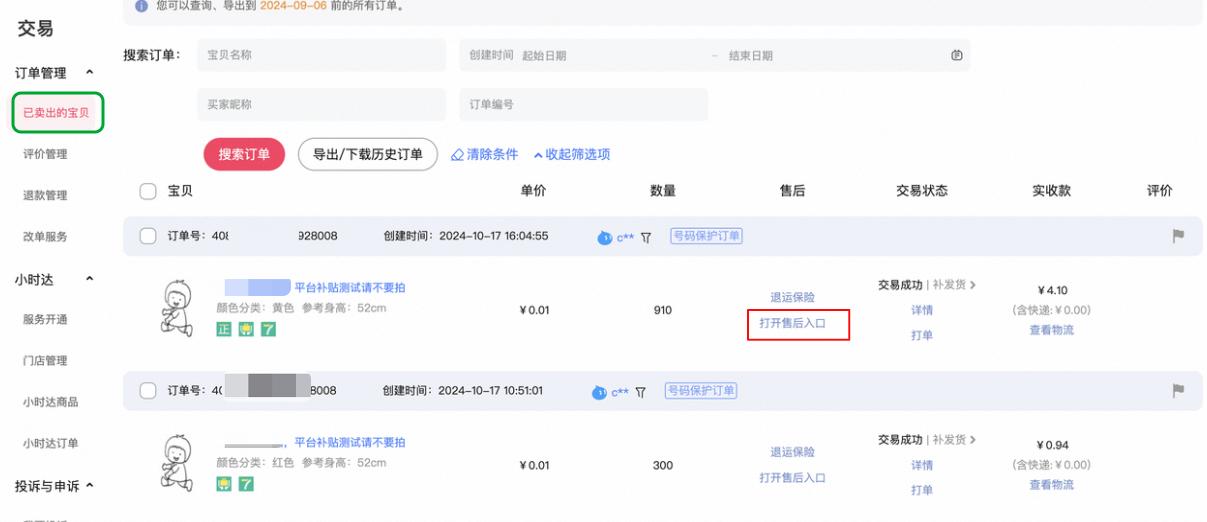Open product thumbnail of the 红色 item
Viewport: 1207px width, 522px height.
178,463
